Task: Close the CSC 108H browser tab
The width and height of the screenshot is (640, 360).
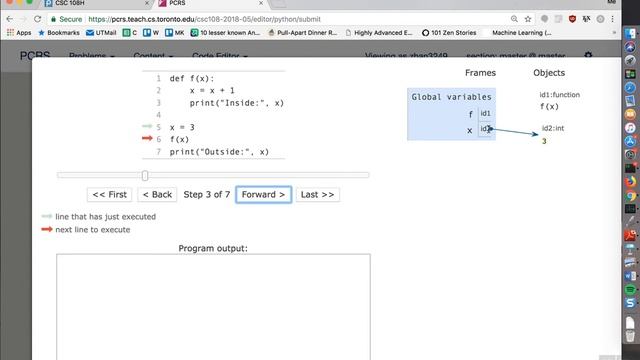Action: tap(147, 3)
